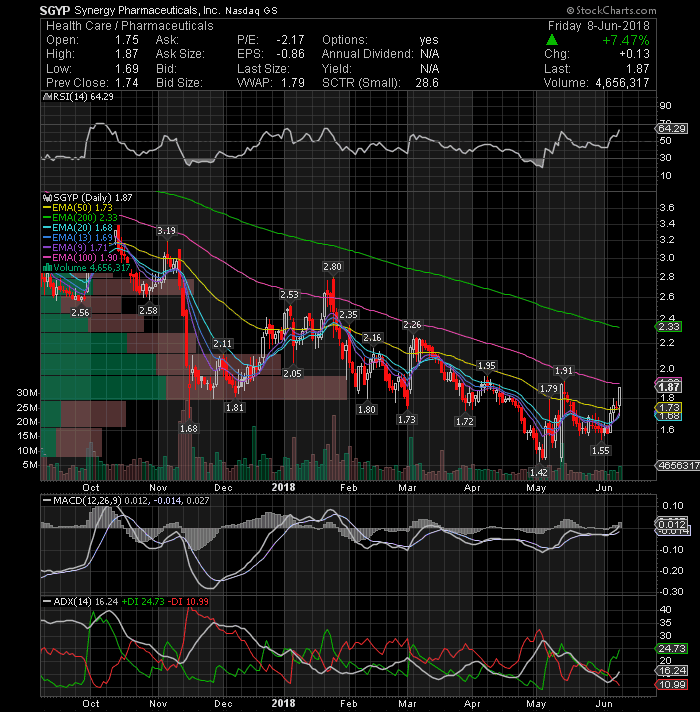The image size is (700, 712).
Task: Click the SGYP (Daily) 1.87 legend
Action: pos(87,198)
